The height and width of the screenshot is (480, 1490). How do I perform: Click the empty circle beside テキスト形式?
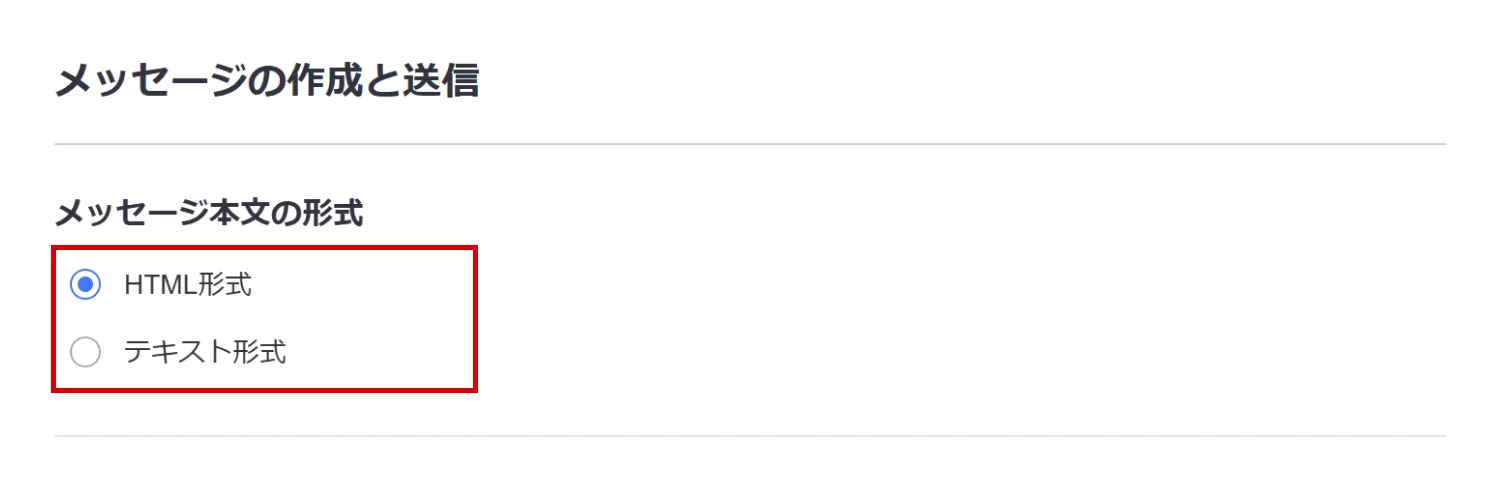(86, 352)
